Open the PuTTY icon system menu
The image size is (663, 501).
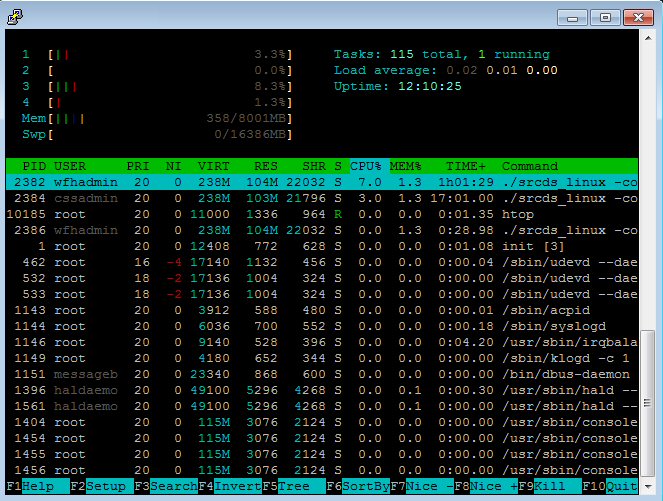pos(15,17)
